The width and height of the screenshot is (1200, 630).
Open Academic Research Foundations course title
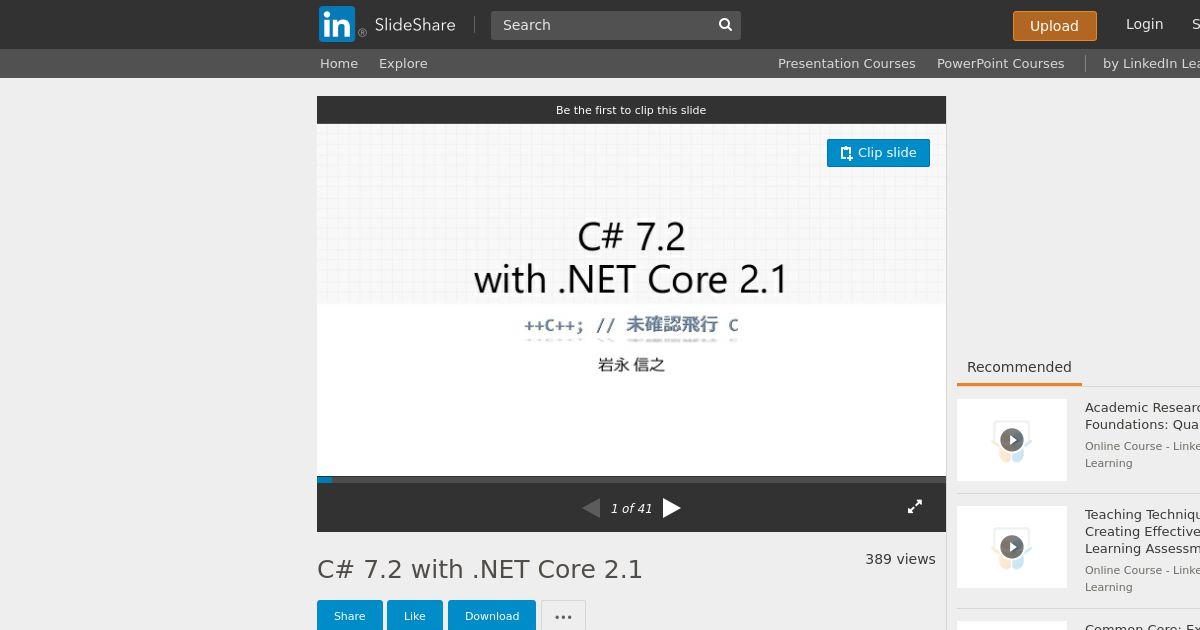click(1142, 416)
